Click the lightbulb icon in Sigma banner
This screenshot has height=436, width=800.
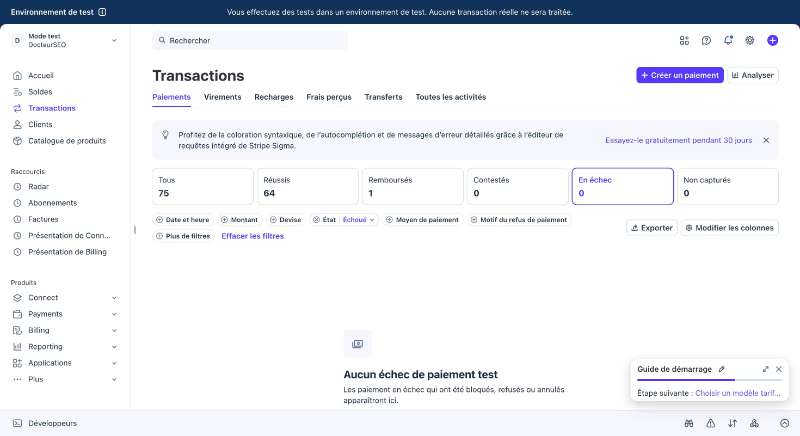[165, 135]
